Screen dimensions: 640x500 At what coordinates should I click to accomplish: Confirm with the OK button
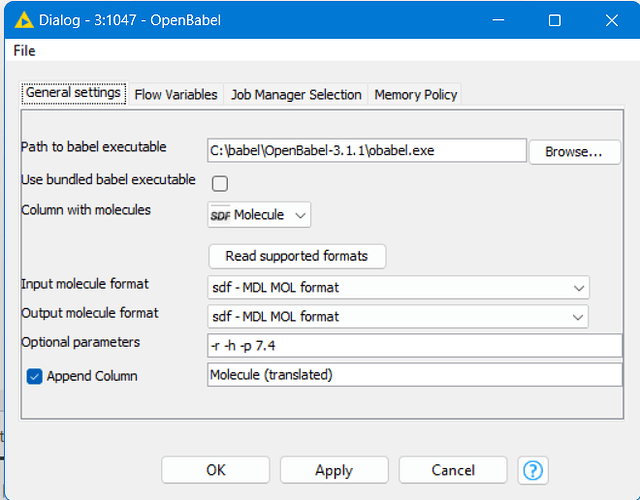point(216,470)
